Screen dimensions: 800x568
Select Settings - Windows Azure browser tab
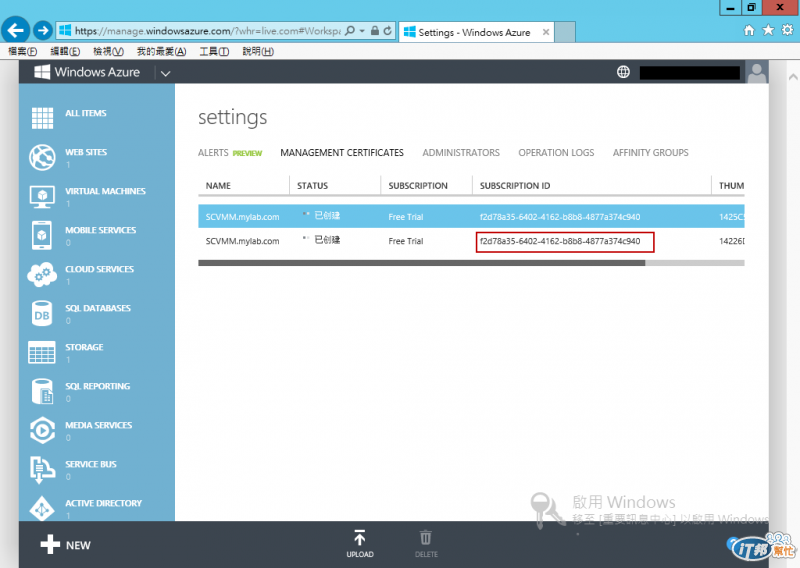click(477, 32)
